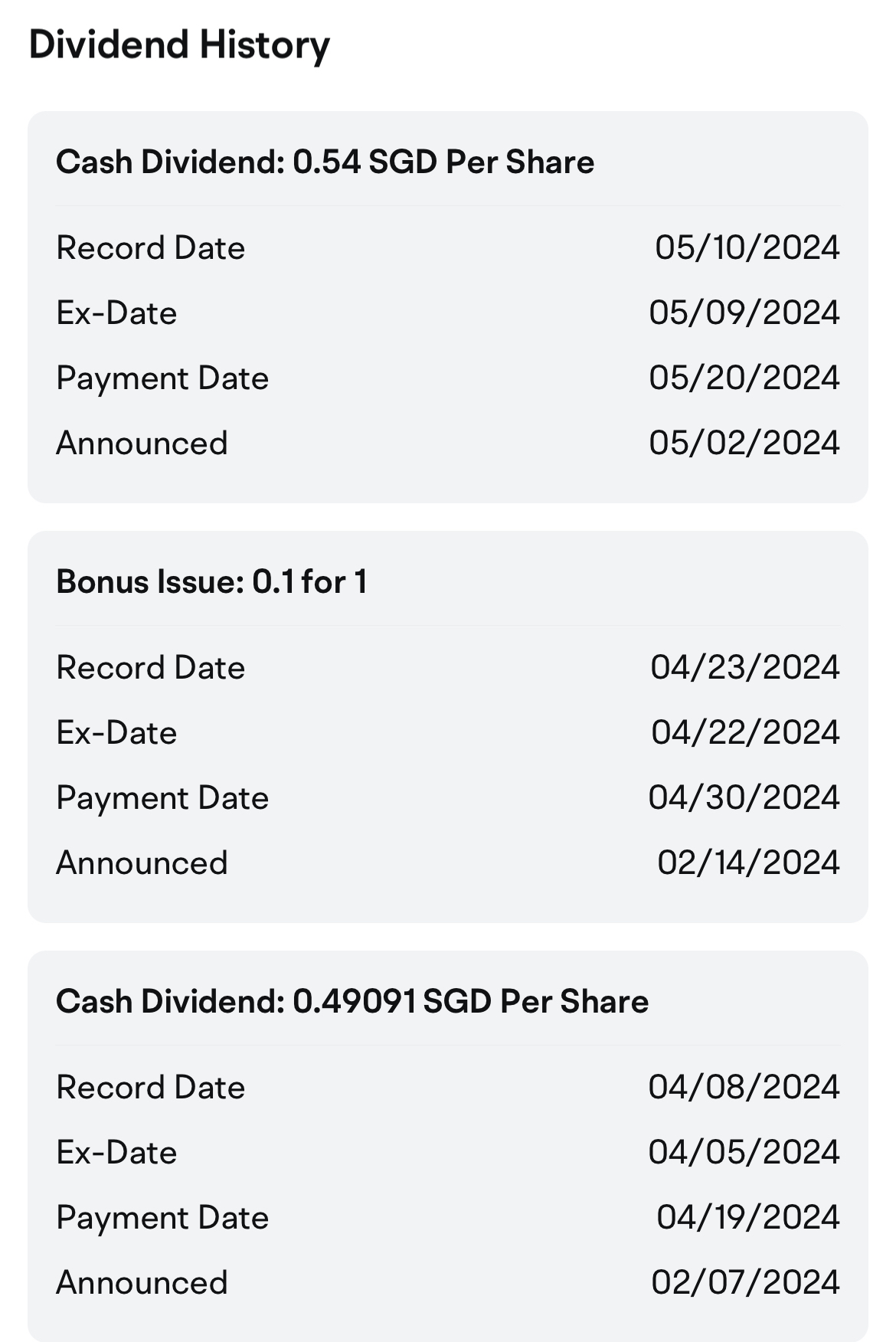896x1342 pixels.
Task: Select the 02/14/2024 announced date
Action: (x=747, y=863)
